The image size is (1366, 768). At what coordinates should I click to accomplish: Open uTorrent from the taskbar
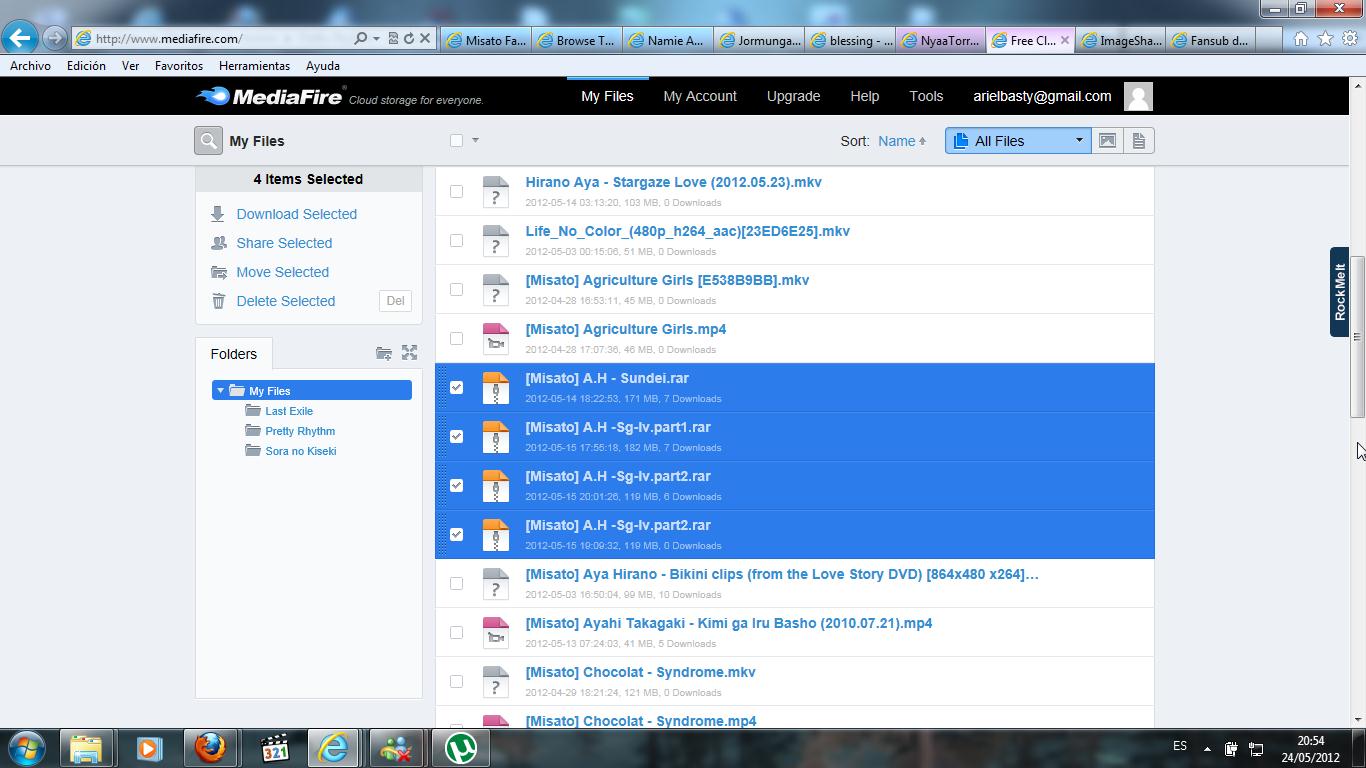click(x=461, y=748)
